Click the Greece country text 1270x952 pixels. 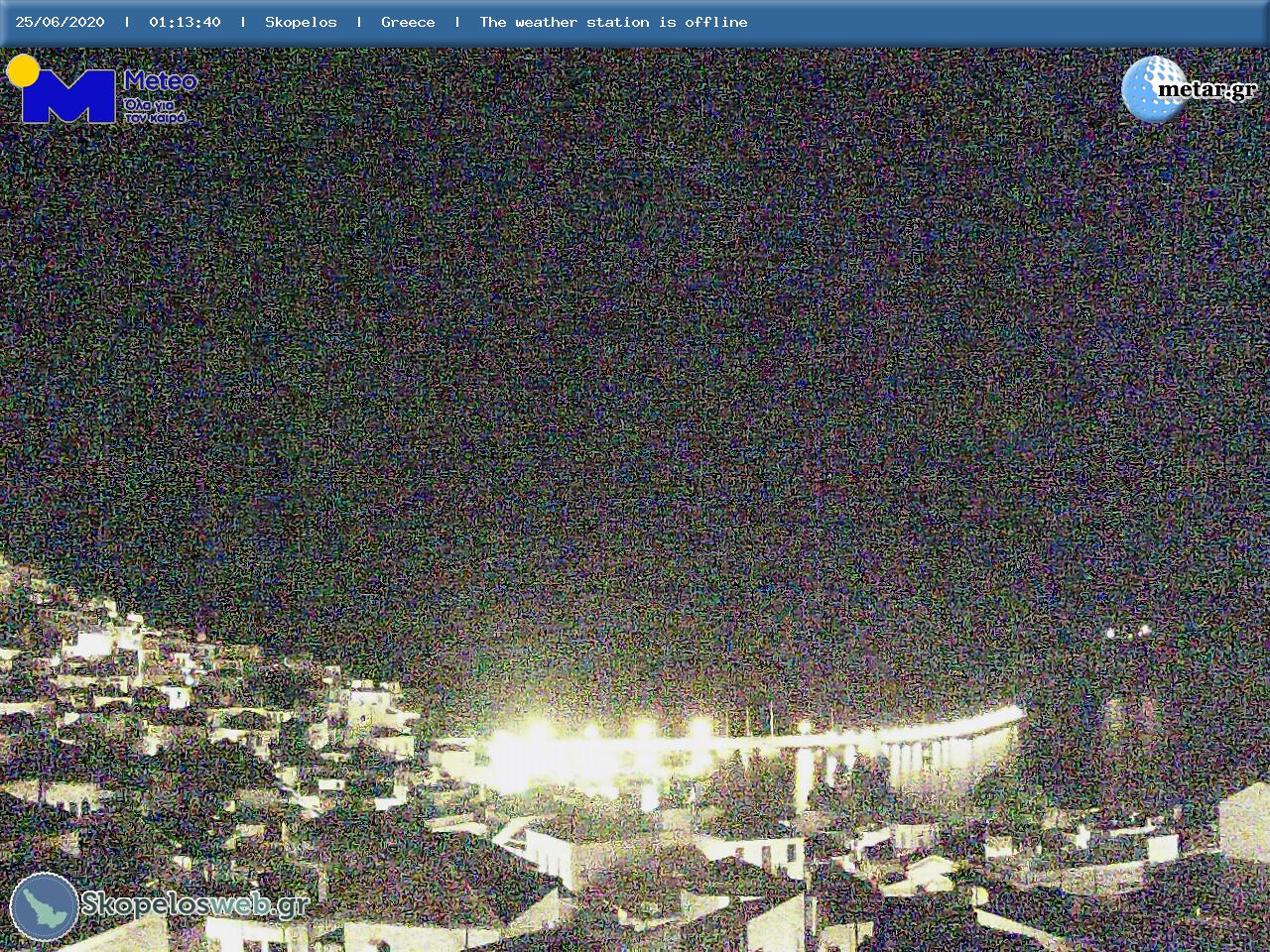point(408,22)
